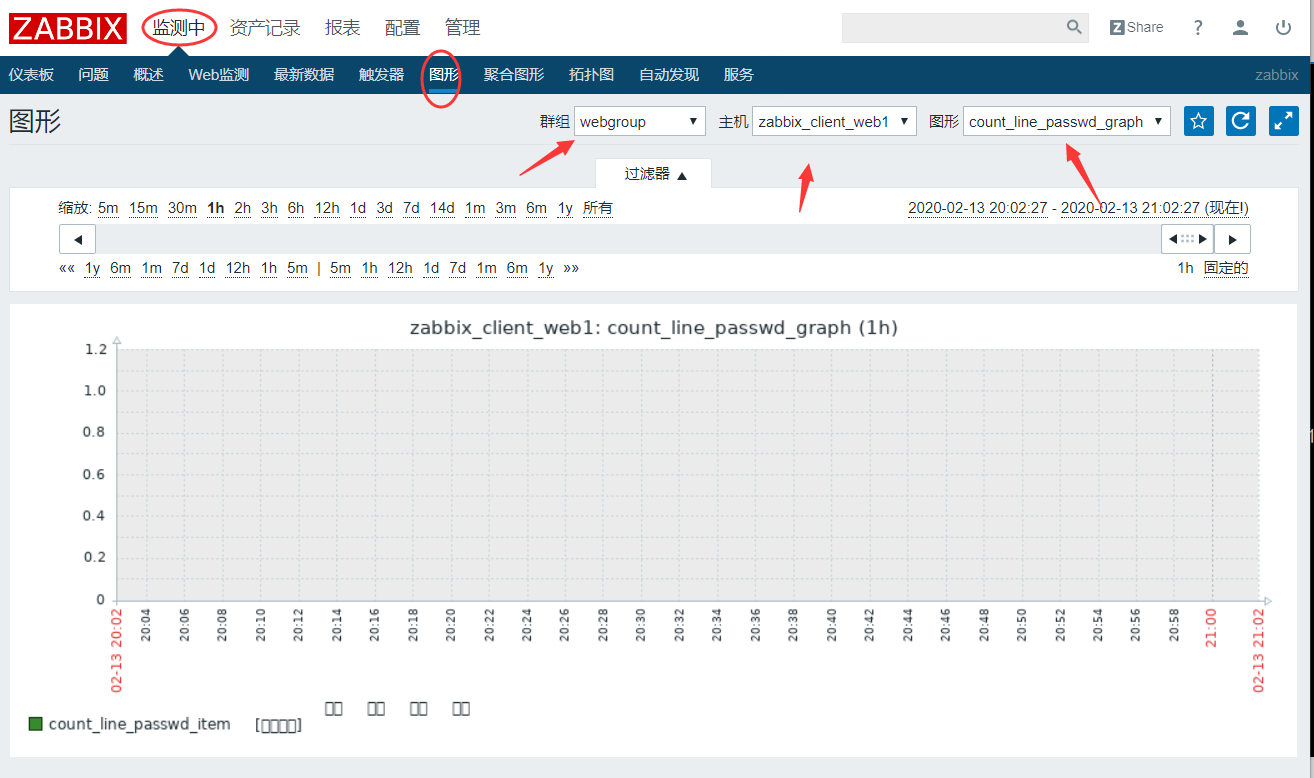1314x778 pixels.
Task: Open the 报表 main menu
Action: click(x=343, y=28)
